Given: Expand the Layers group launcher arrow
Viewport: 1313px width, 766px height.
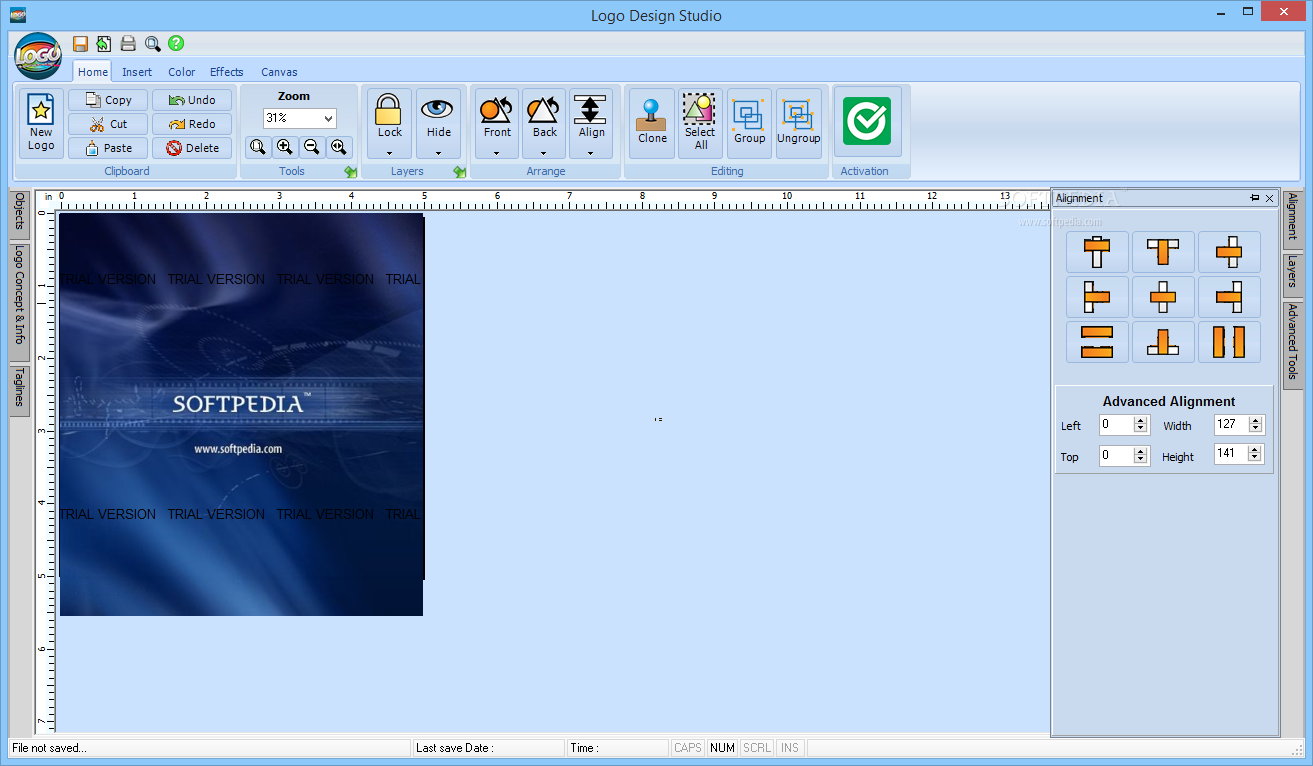Looking at the screenshot, I should click(459, 172).
